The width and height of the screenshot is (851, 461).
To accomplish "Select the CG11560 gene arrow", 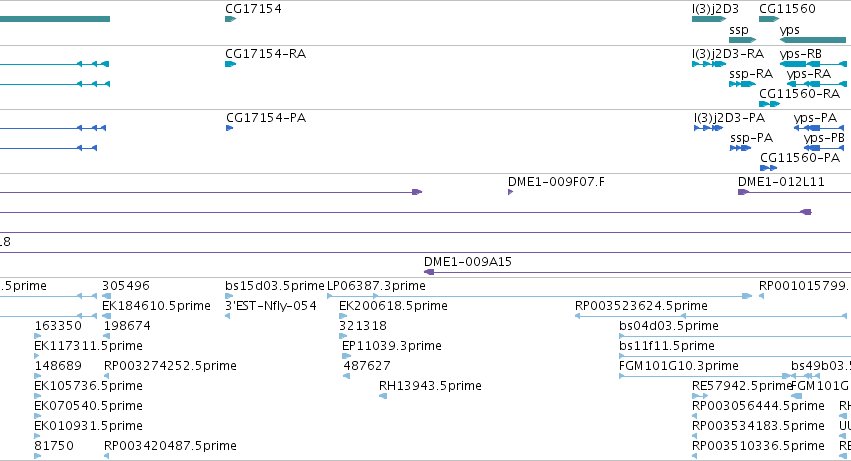I will [x=769, y=19].
